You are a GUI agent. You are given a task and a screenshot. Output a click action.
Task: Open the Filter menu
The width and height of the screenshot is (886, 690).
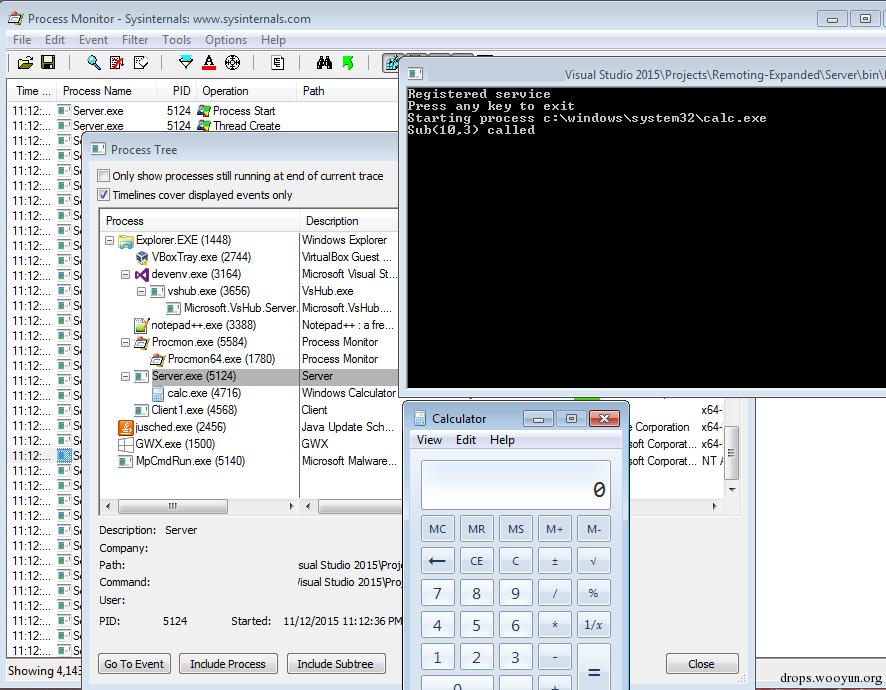(135, 40)
